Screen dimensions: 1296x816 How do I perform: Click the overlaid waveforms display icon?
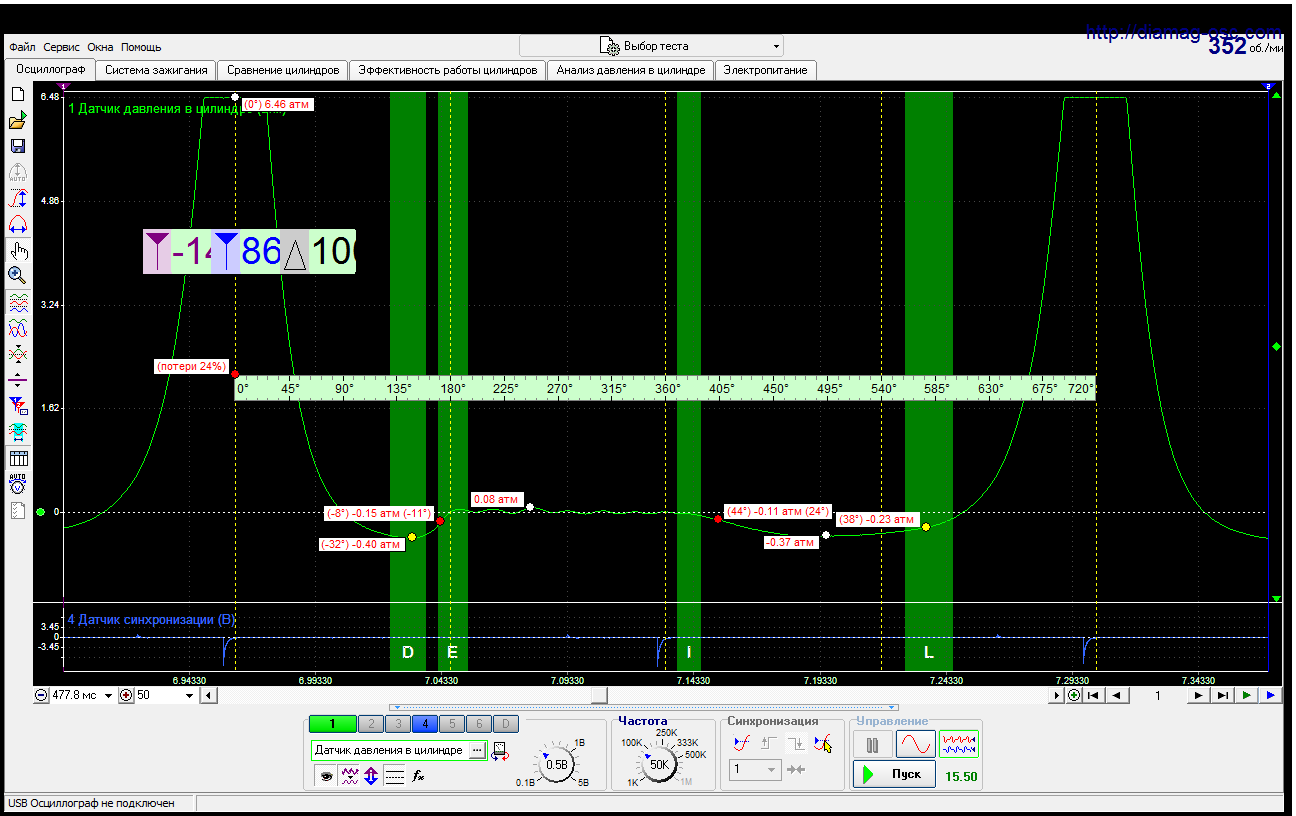17,328
